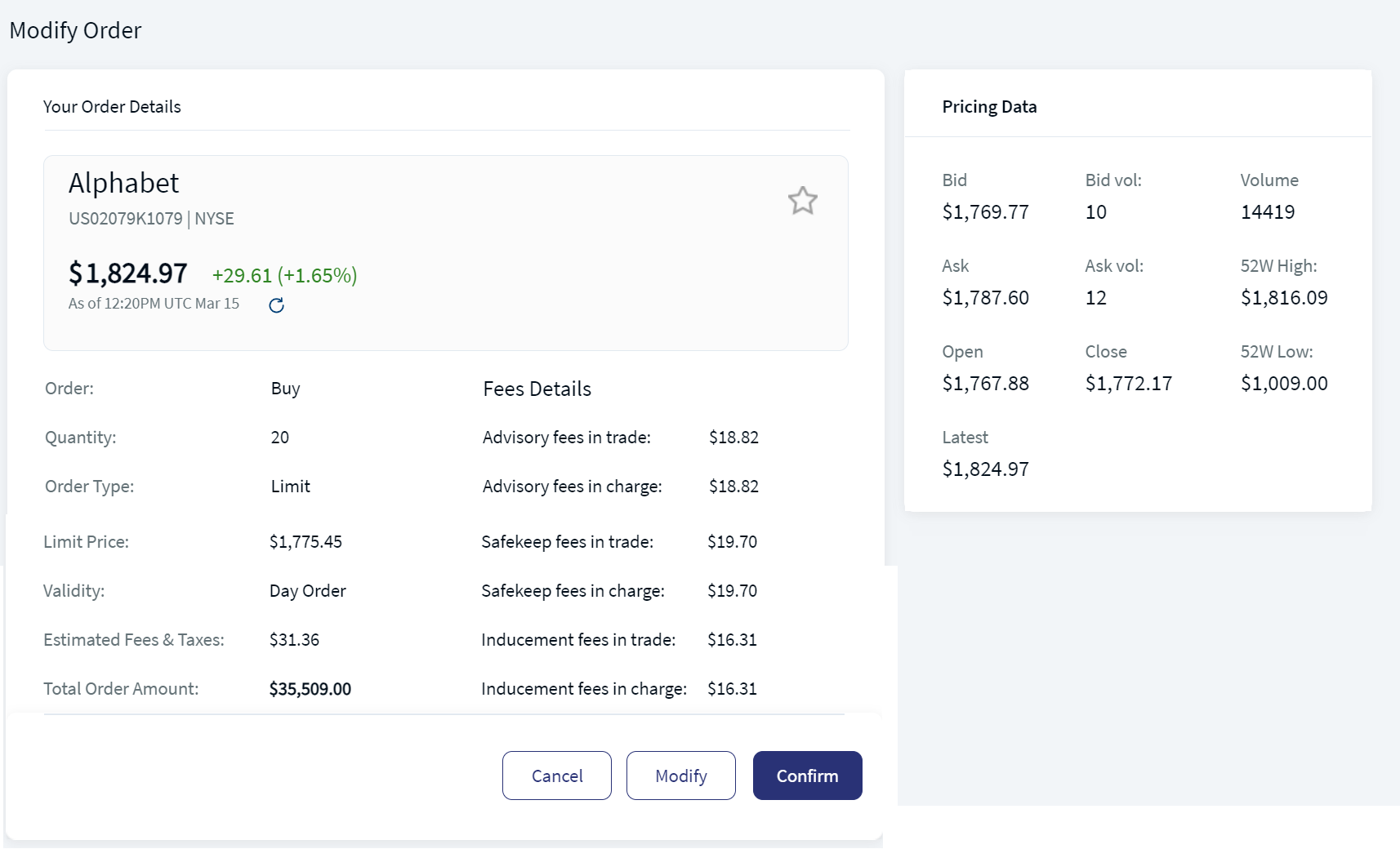Select the +29.61 (+1.65%) change value
The height and width of the screenshot is (849, 1400).
pyautogui.click(x=285, y=275)
